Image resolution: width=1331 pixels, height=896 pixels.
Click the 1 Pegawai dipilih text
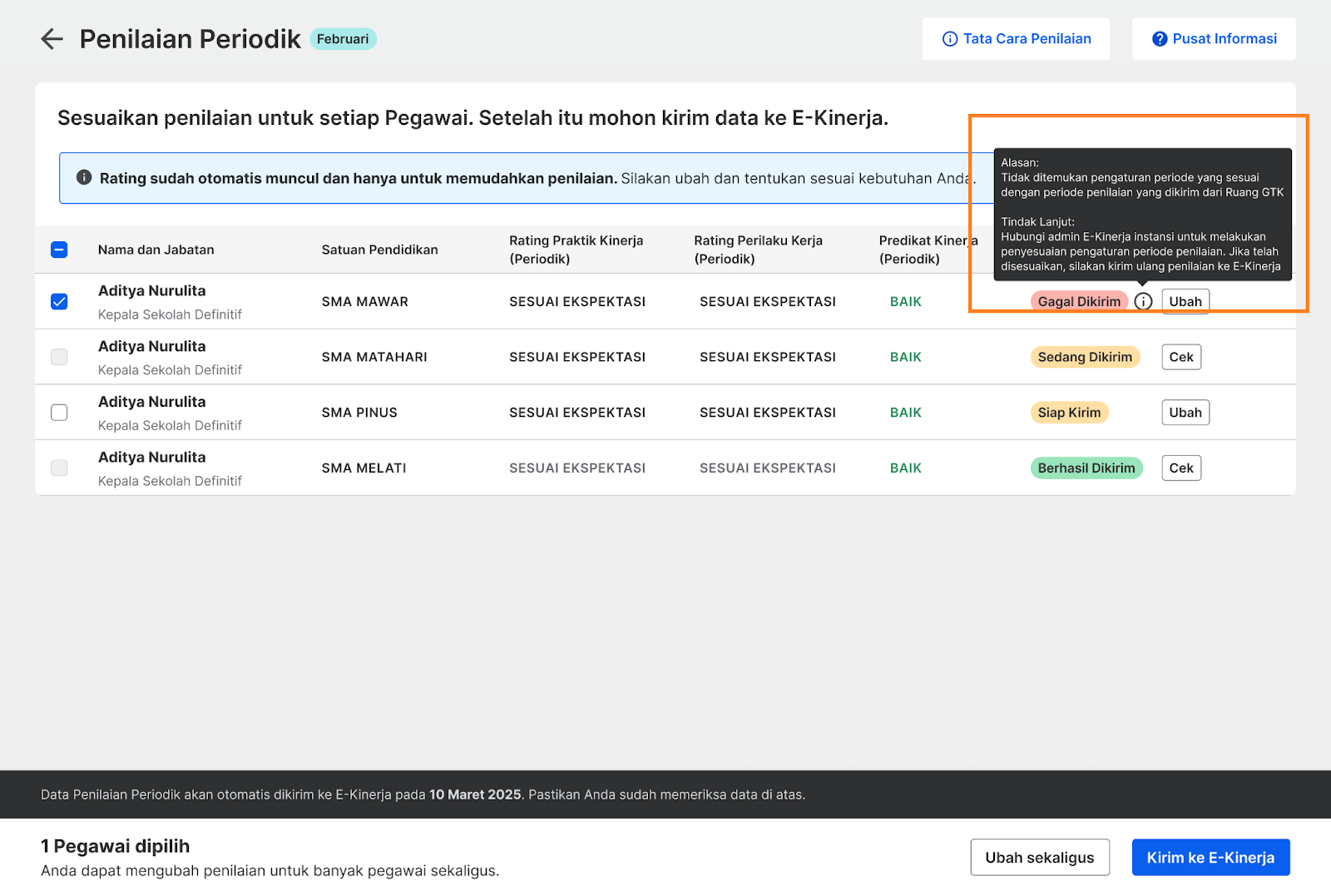click(116, 846)
